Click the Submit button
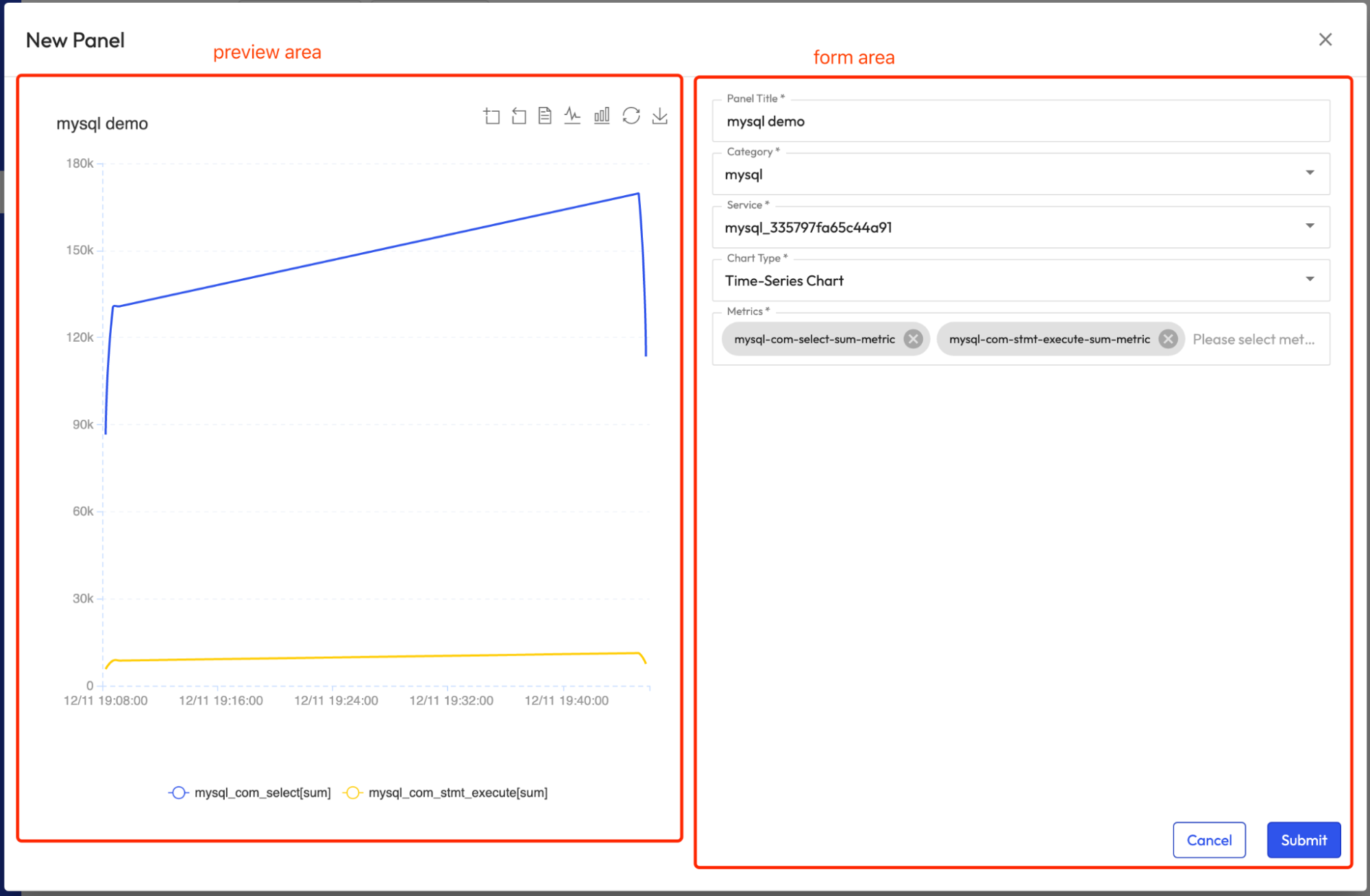Screen dimensions: 1370x896 pos(1303,840)
